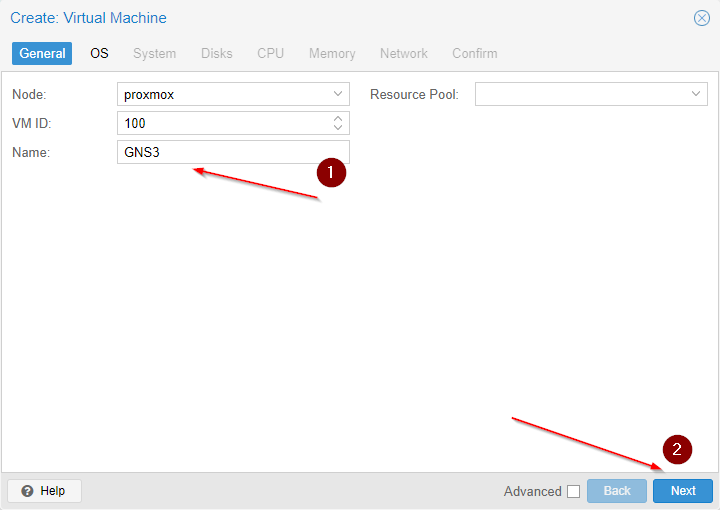Switch to the CPU tab

coord(270,53)
